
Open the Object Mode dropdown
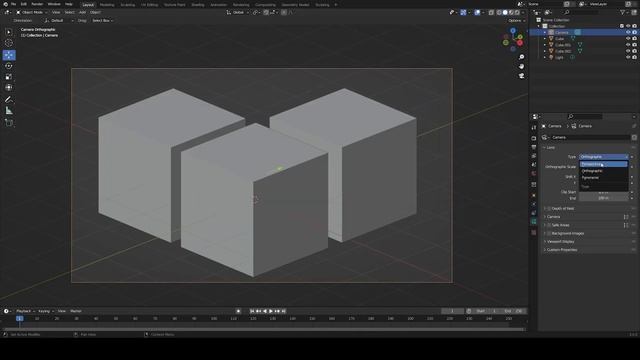tap(32, 13)
